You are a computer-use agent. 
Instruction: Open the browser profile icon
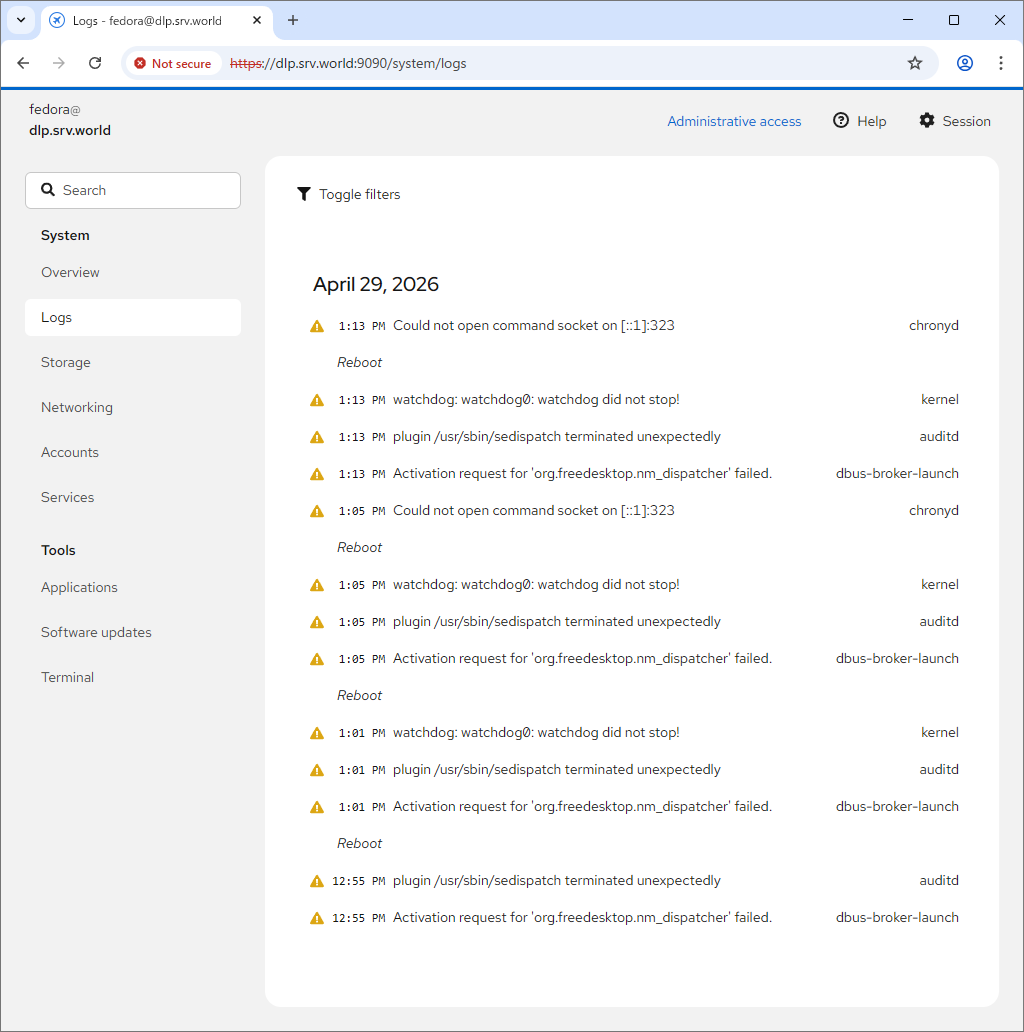click(x=965, y=63)
